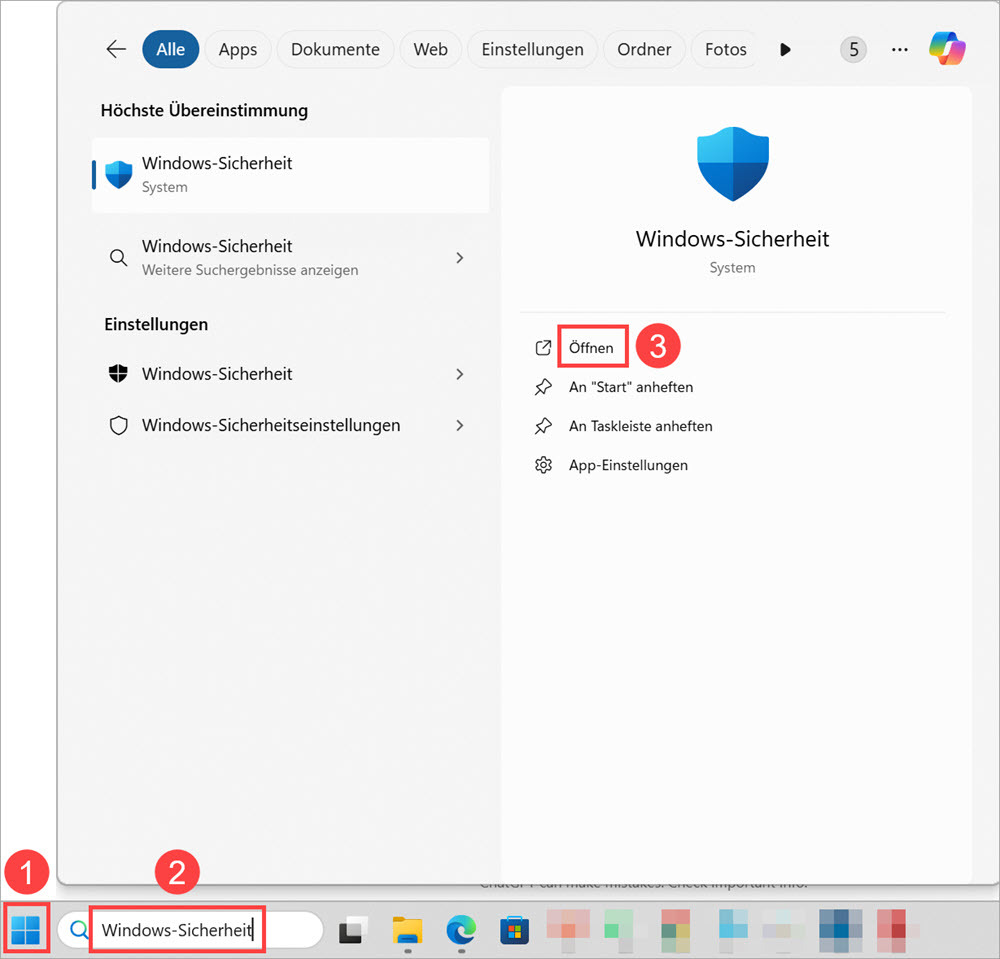Open the rewards badge showing 5
This screenshot has width=1000, height=959.
tap(853, 49)
